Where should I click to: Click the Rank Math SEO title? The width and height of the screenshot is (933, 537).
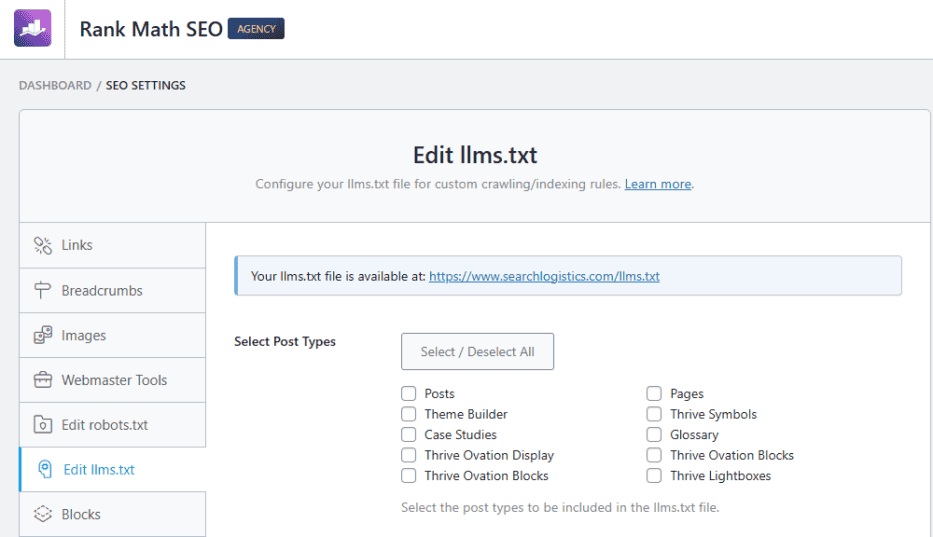click(151, 29)
